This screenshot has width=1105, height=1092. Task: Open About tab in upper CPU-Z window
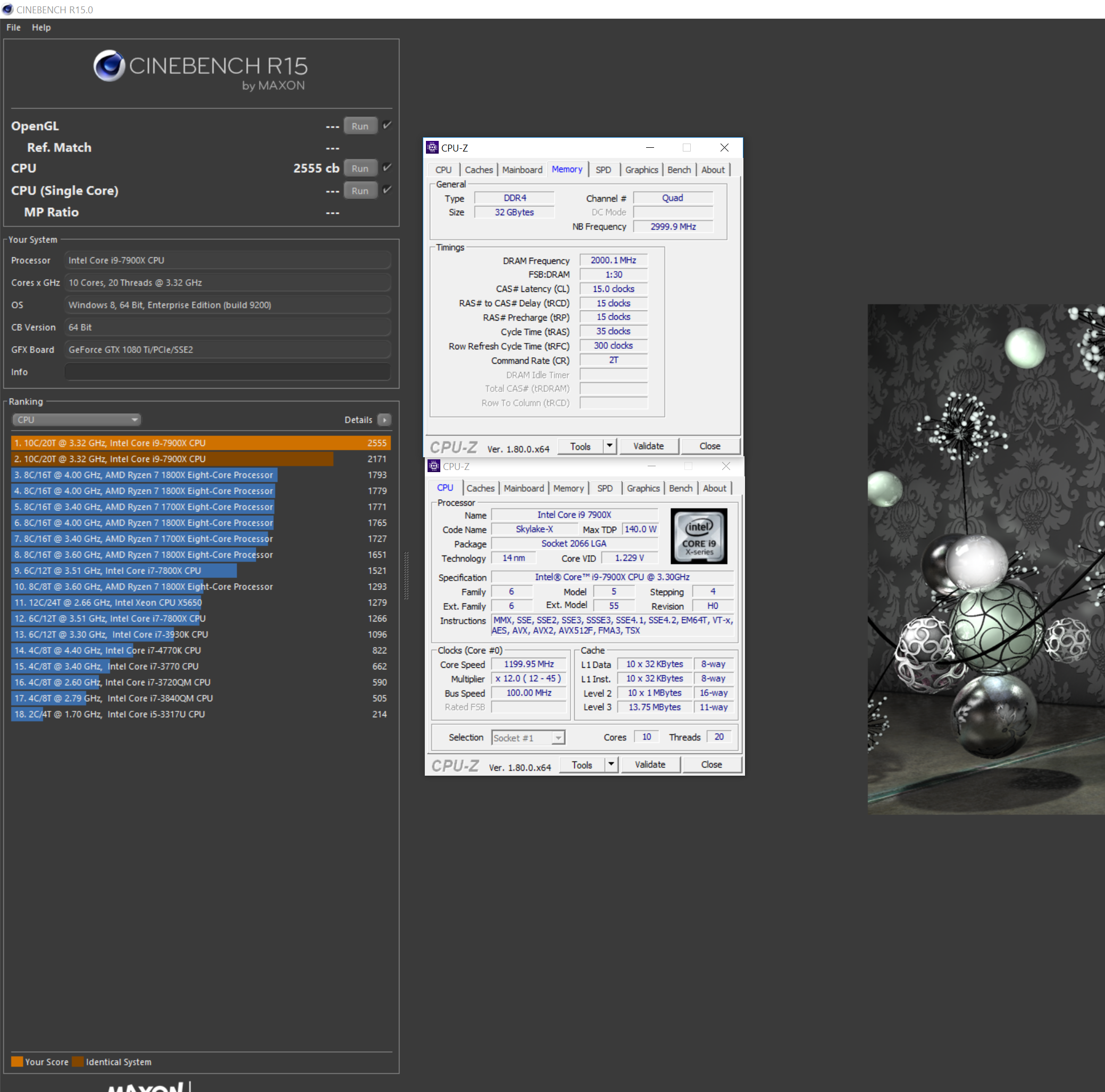click(713, 170)
